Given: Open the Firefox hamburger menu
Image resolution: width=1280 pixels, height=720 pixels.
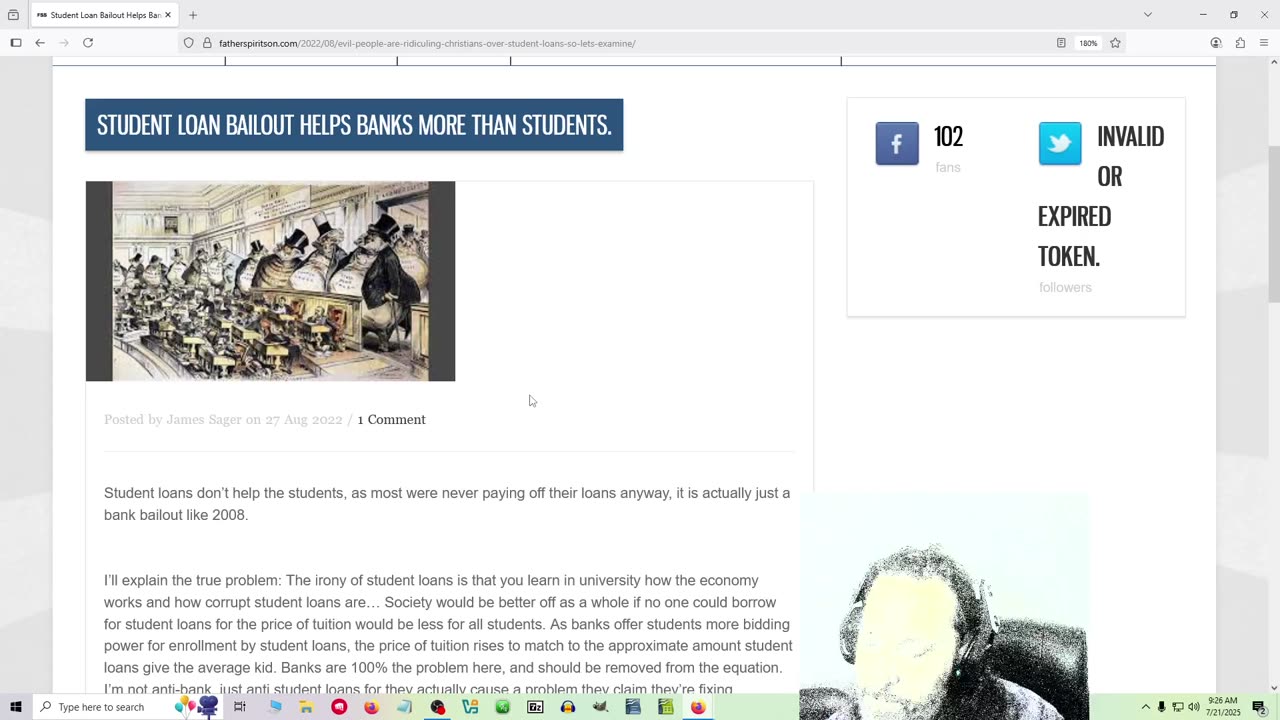Looking at the screenshot, I should [1264, 43].
